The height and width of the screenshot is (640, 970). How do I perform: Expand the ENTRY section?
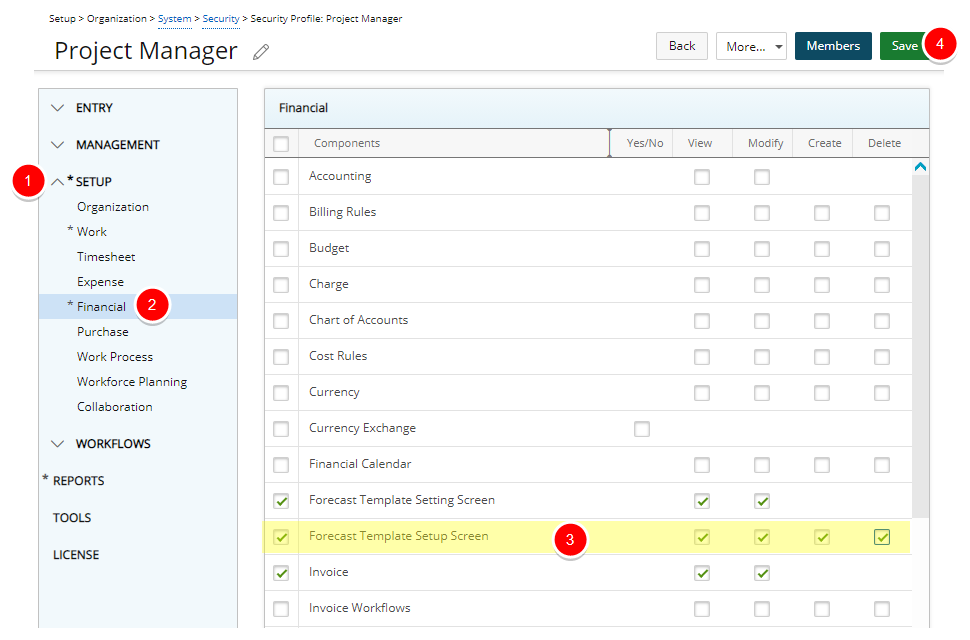58,108
